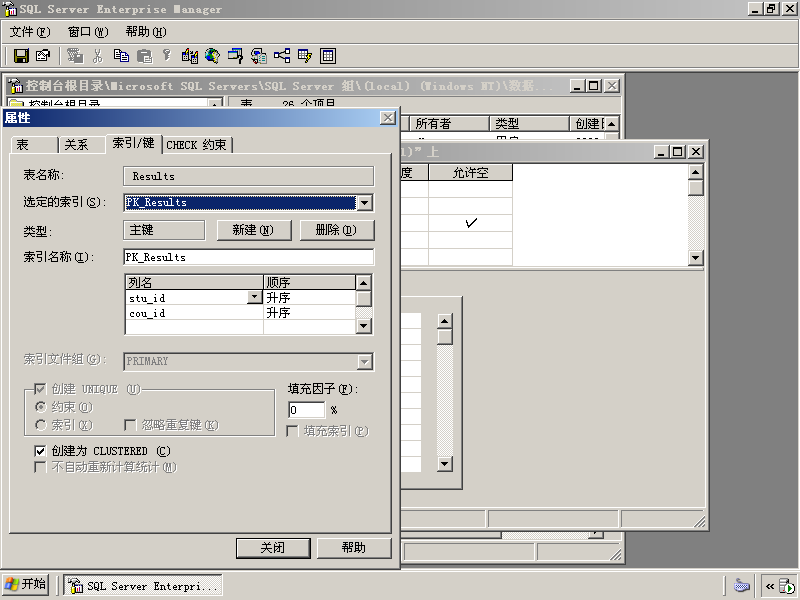
Task: Click the greyed Save change script icon
Action: point(75,56)
